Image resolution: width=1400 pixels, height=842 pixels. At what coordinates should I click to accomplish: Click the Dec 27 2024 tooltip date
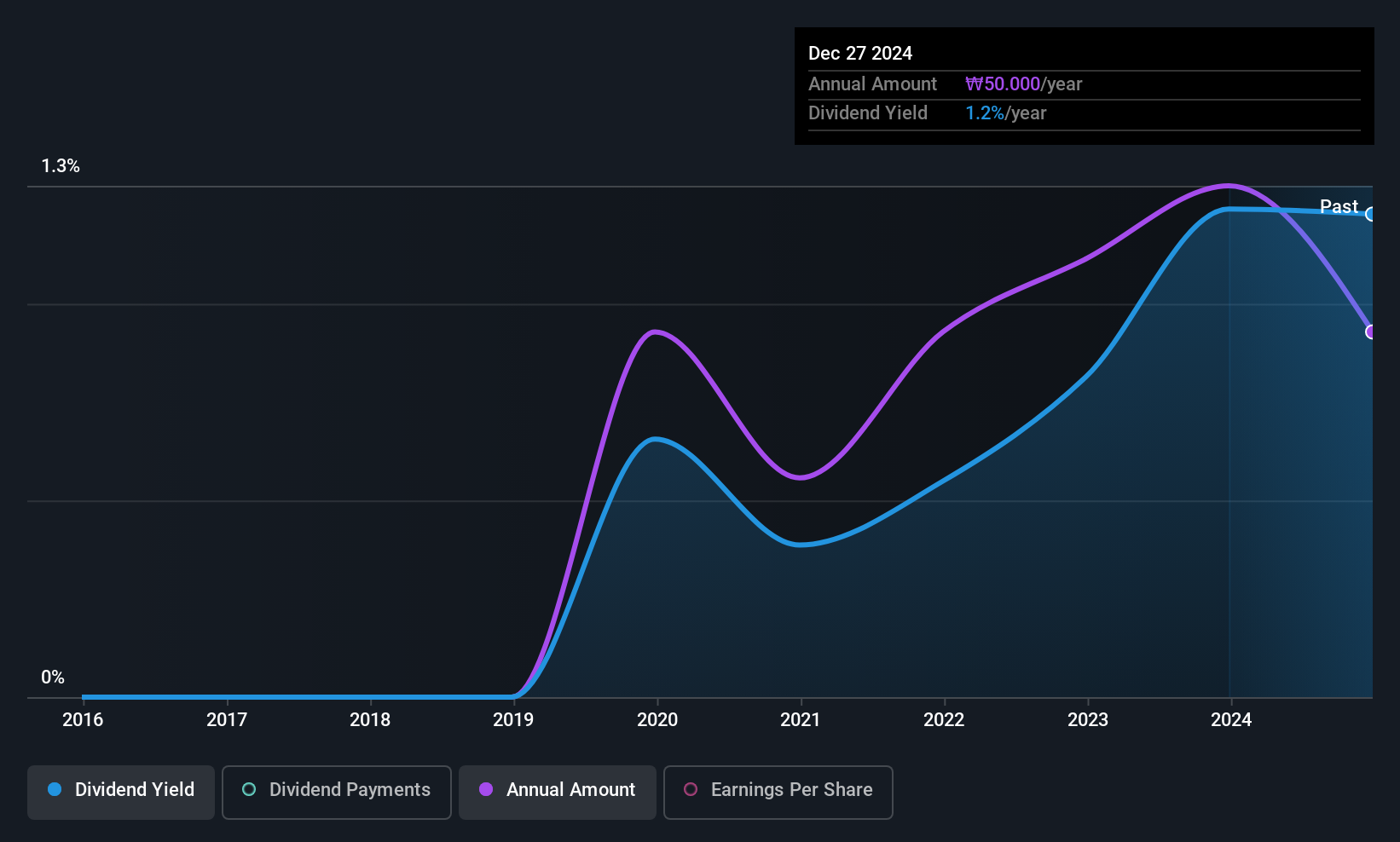[x=860, y=54]
